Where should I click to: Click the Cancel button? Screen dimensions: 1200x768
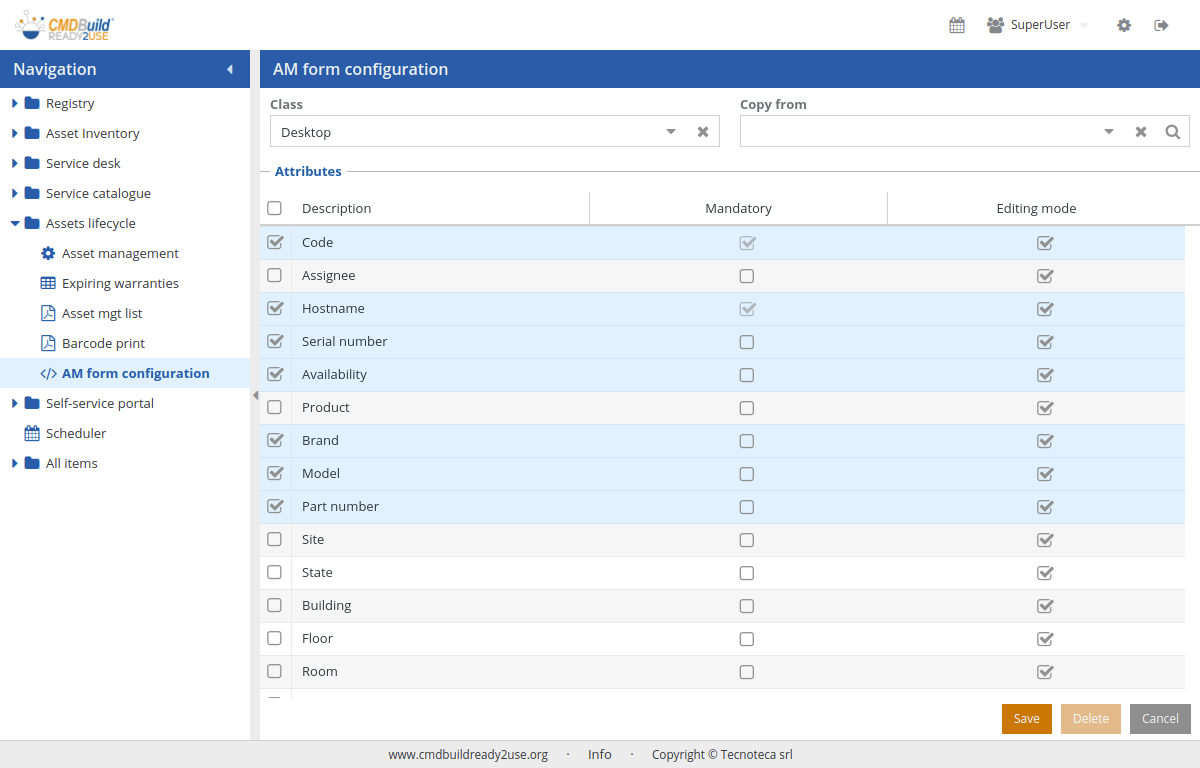(x=1160, y=719)
